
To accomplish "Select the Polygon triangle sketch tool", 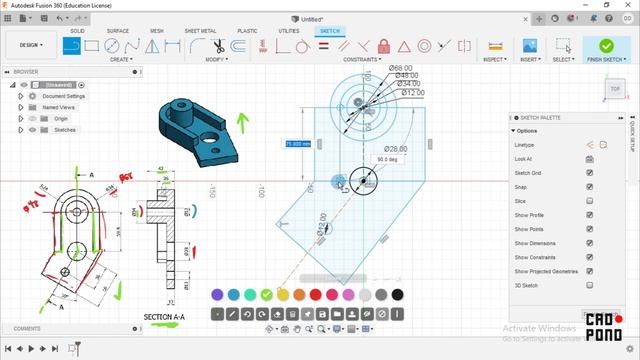I will click(x=152, y=46).
